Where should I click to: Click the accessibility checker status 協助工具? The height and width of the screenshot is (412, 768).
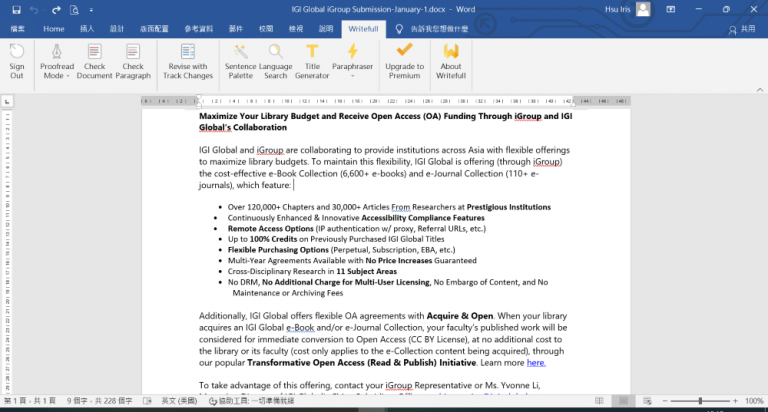[x=251, y=401]
